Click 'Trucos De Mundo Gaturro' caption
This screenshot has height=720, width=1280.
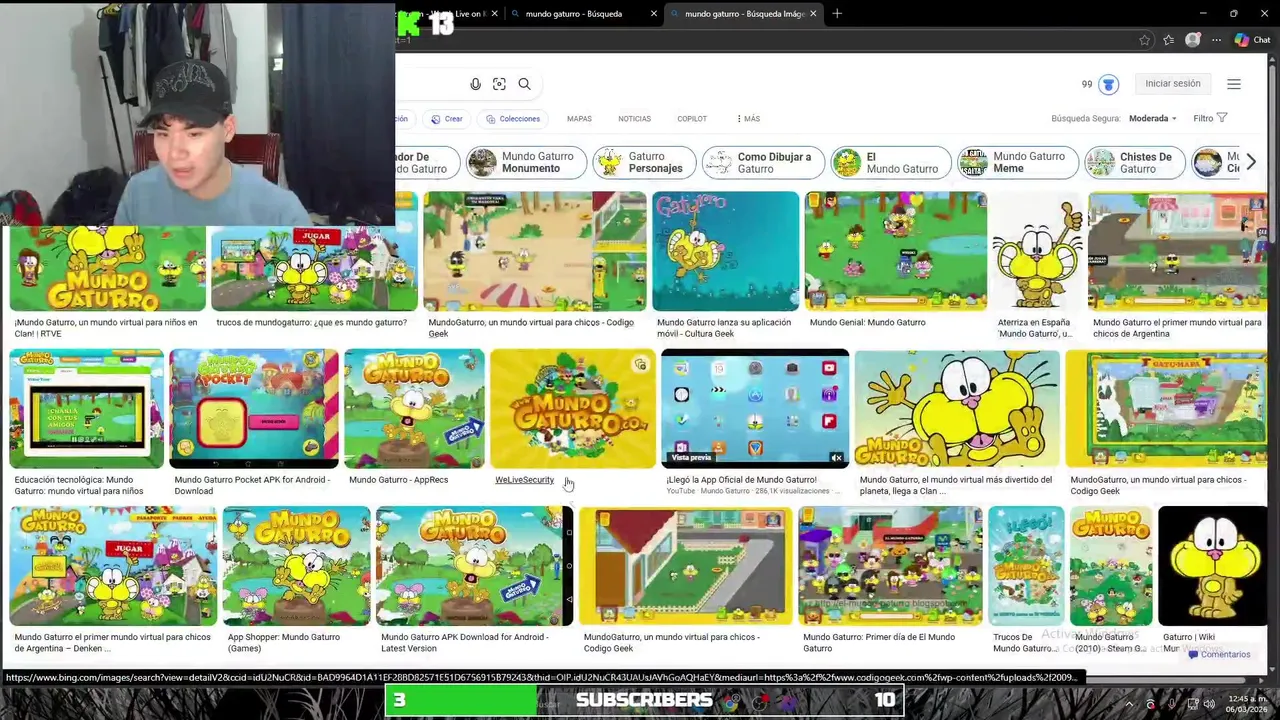(x=1025, y=642)
